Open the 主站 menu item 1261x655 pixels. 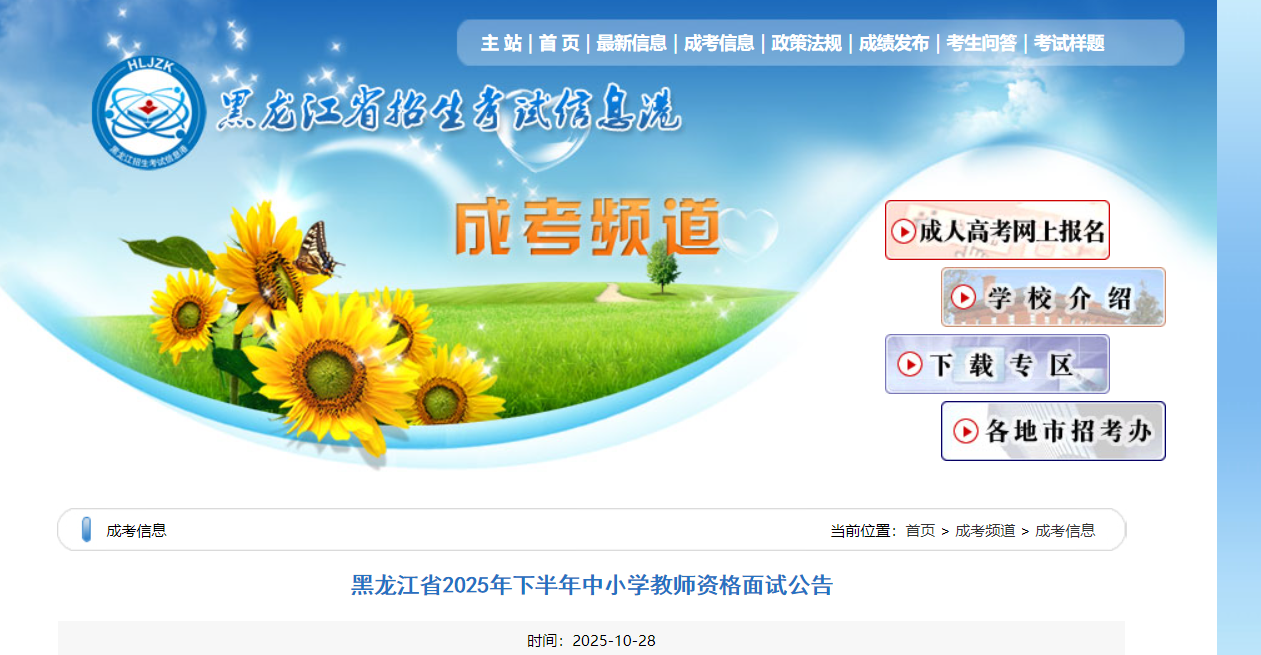tap(501, 43)
